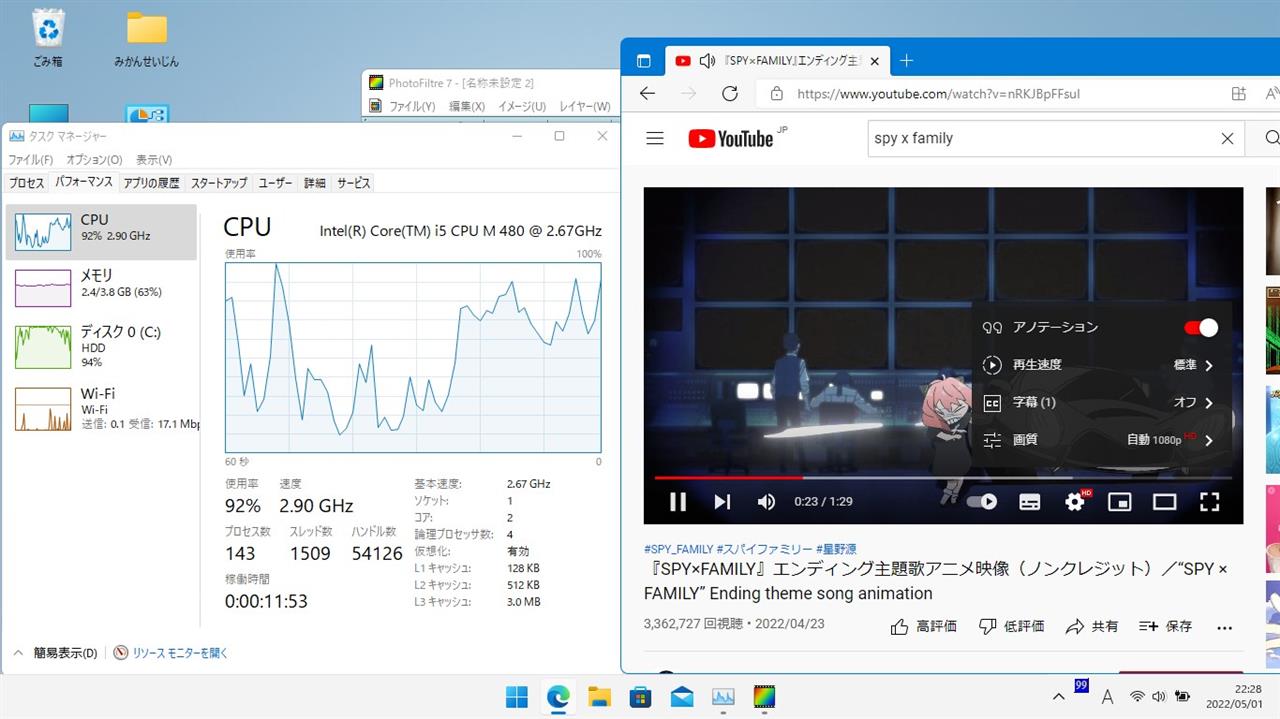The height and width of the screenshot is (719, 1280).
Task: Switch to the ユーザー tab
Action: coord(275,183)
